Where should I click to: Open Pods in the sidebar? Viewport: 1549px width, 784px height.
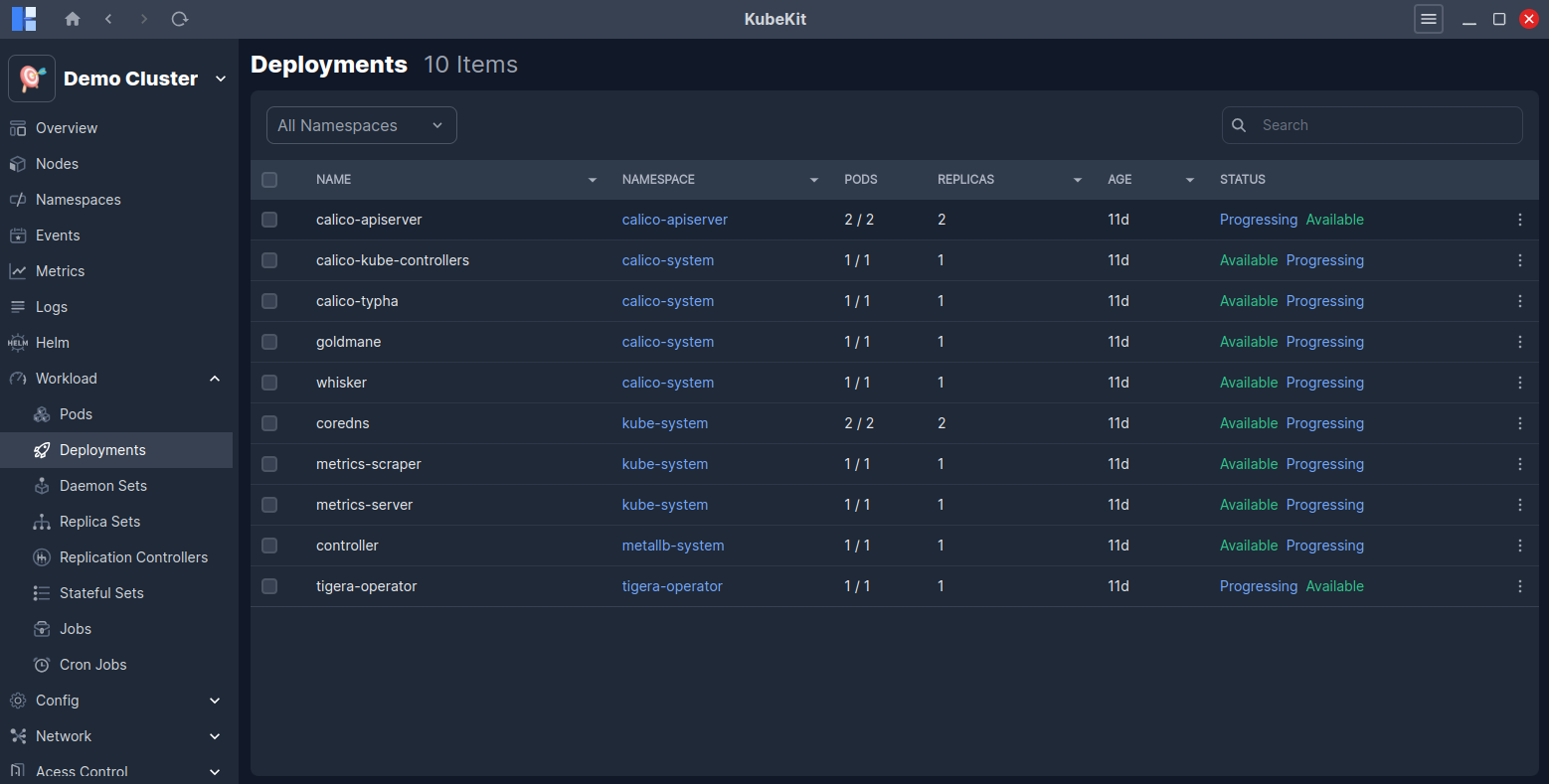(76, 414)
